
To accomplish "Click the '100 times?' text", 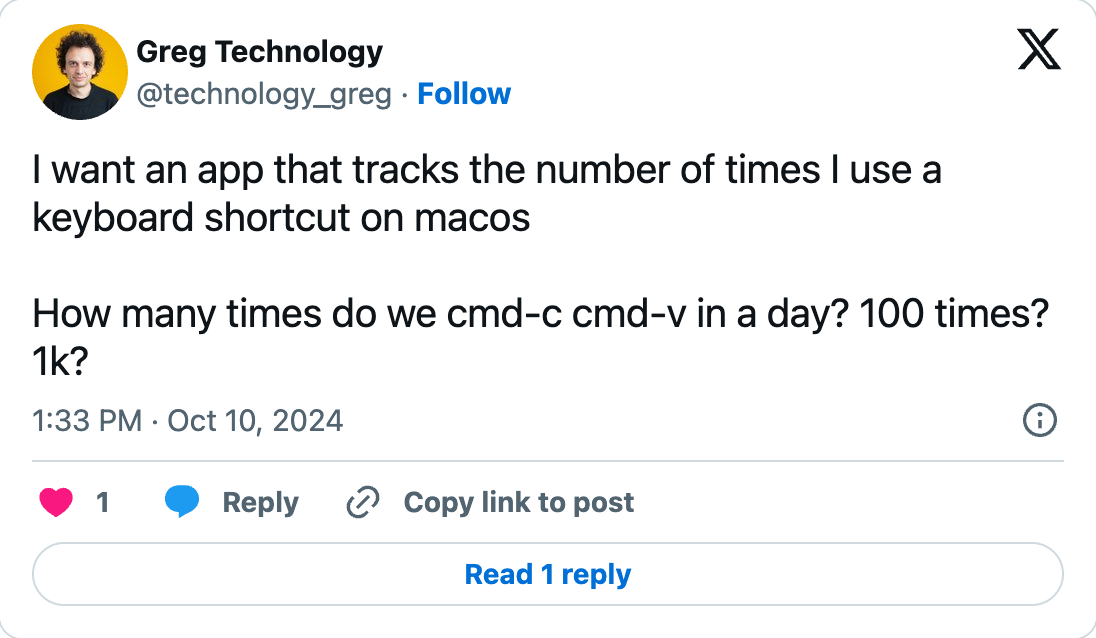I will [x=954, y=313].
